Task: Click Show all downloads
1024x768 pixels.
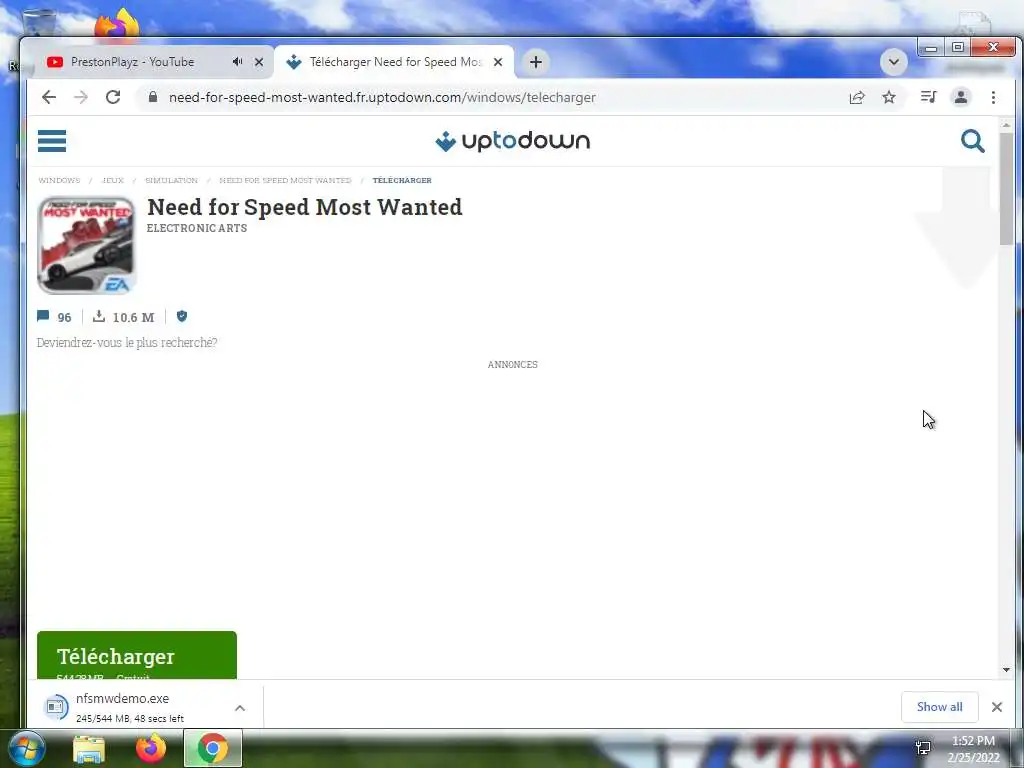Action: (940, 707)
